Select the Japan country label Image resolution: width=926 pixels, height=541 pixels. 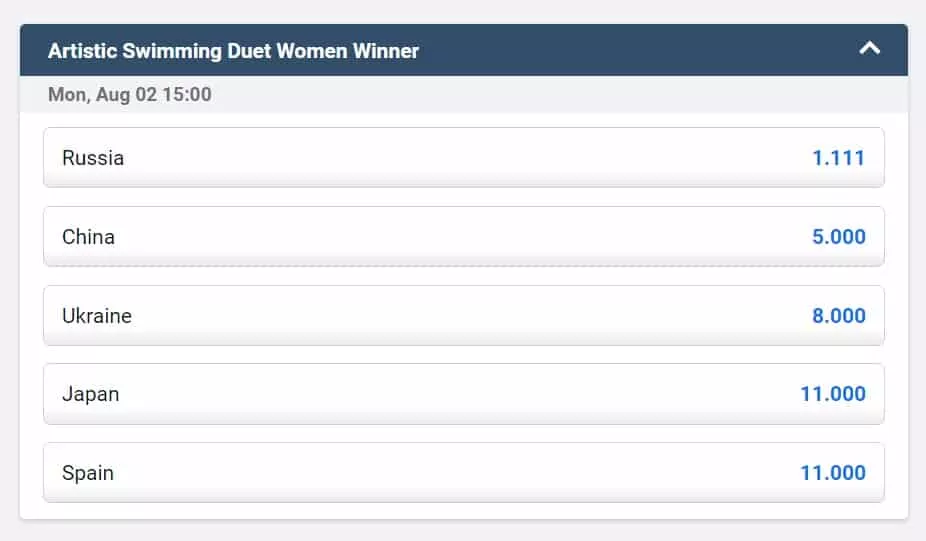point(90,394)
